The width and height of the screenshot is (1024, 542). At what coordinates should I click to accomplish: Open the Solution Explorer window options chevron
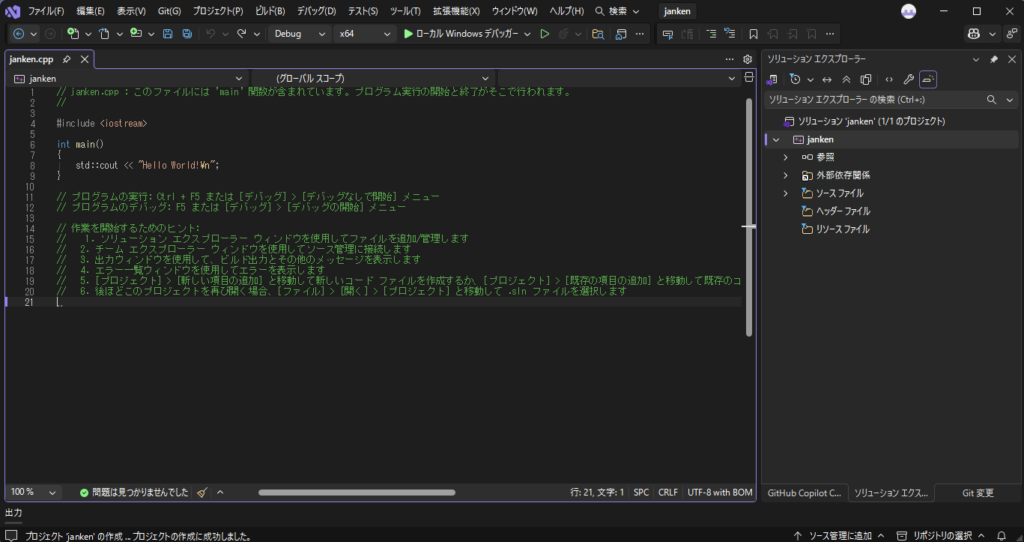tap(976, 59)
